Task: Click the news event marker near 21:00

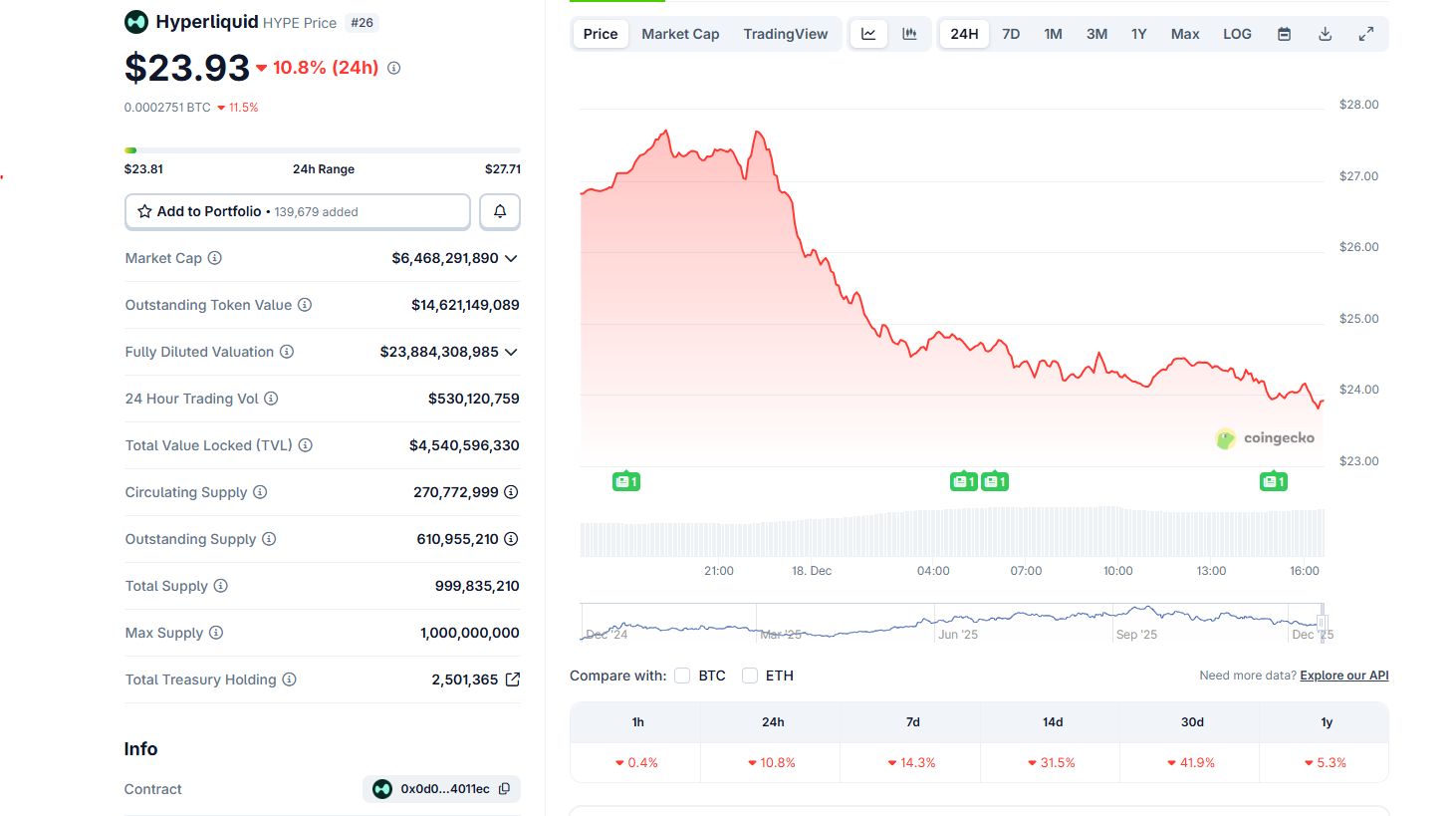Action: point(626,482)
